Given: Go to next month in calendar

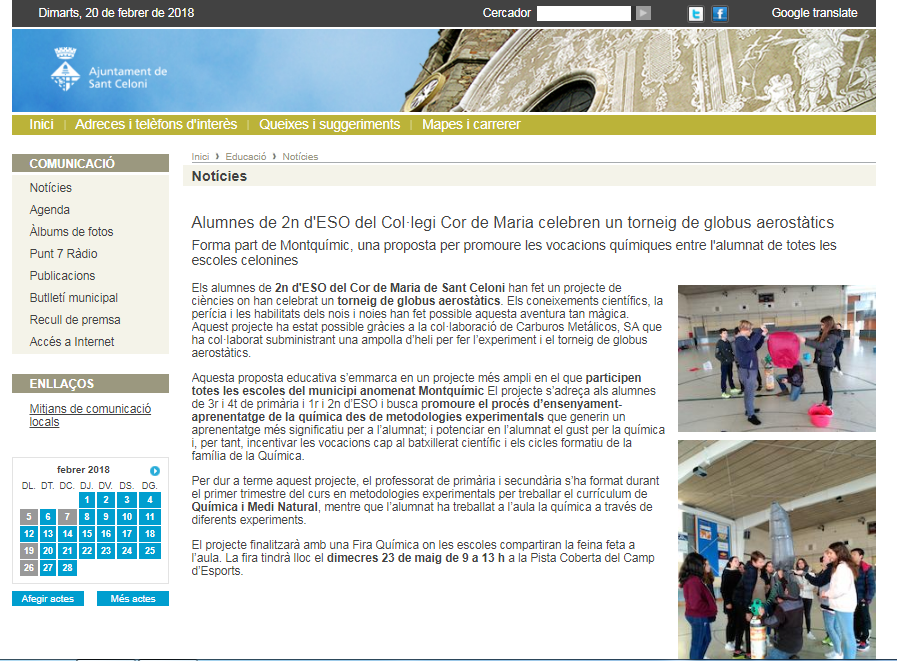Looking at the screenshot, I should pos(155,470).
